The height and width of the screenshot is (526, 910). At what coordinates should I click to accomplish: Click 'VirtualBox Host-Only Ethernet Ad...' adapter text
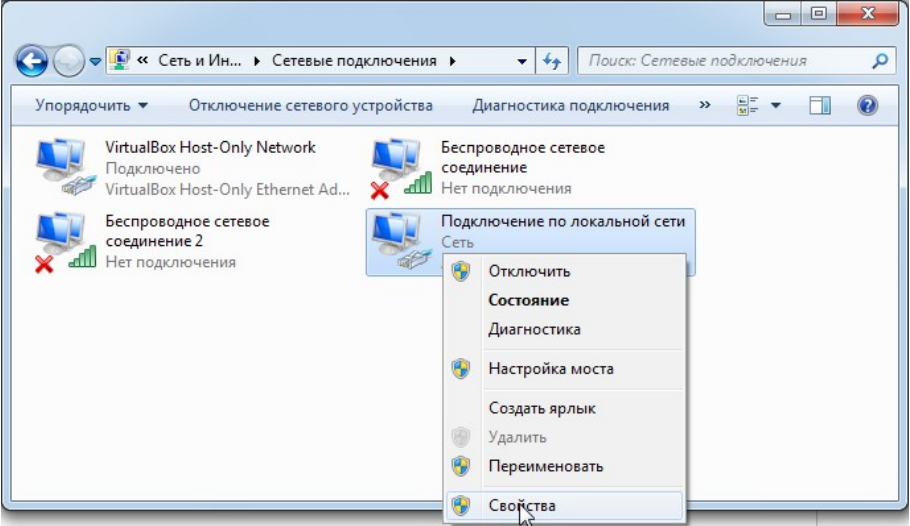click(x=228, y=189)
